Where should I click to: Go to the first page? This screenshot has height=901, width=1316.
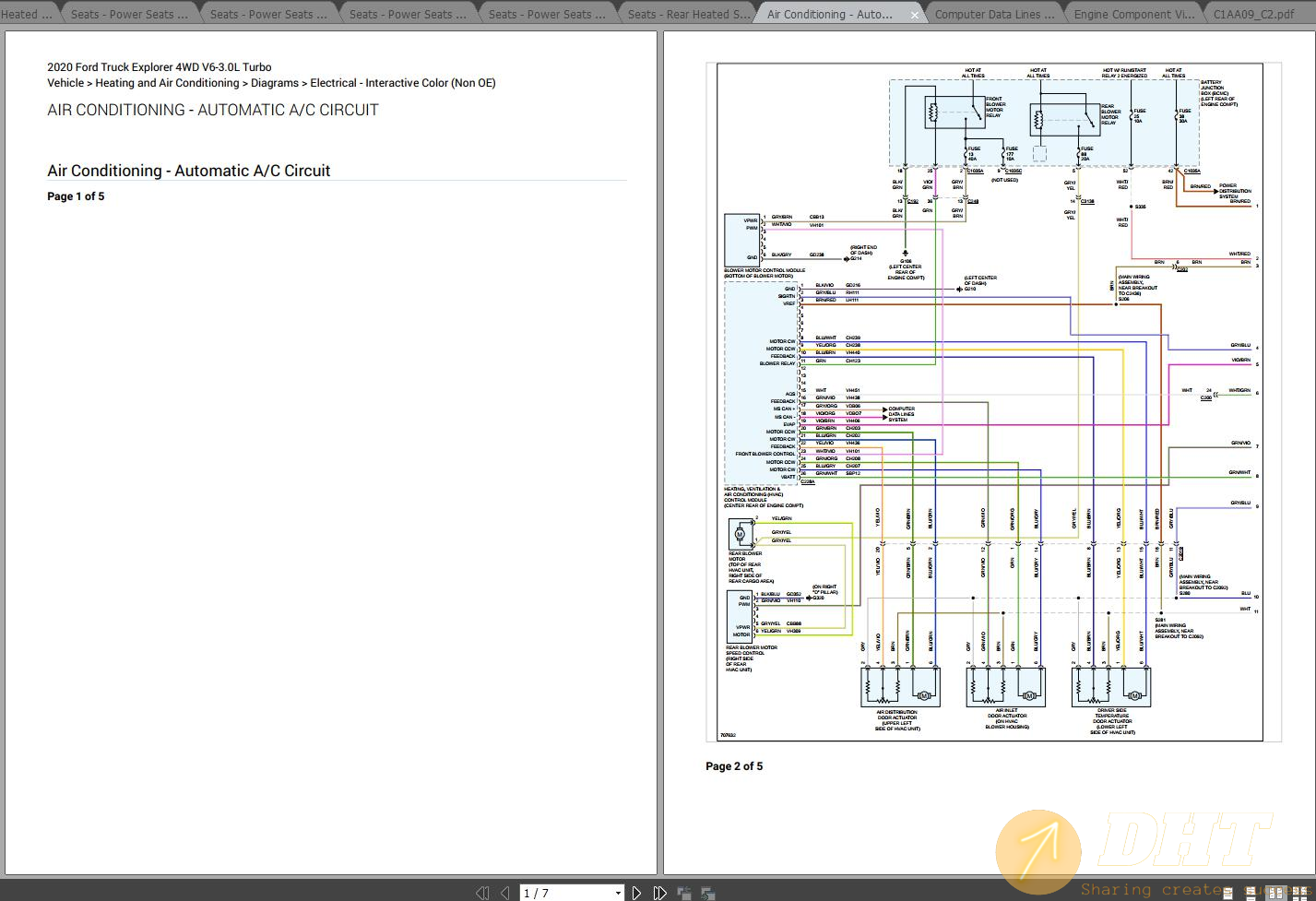[x=482, y=893]
